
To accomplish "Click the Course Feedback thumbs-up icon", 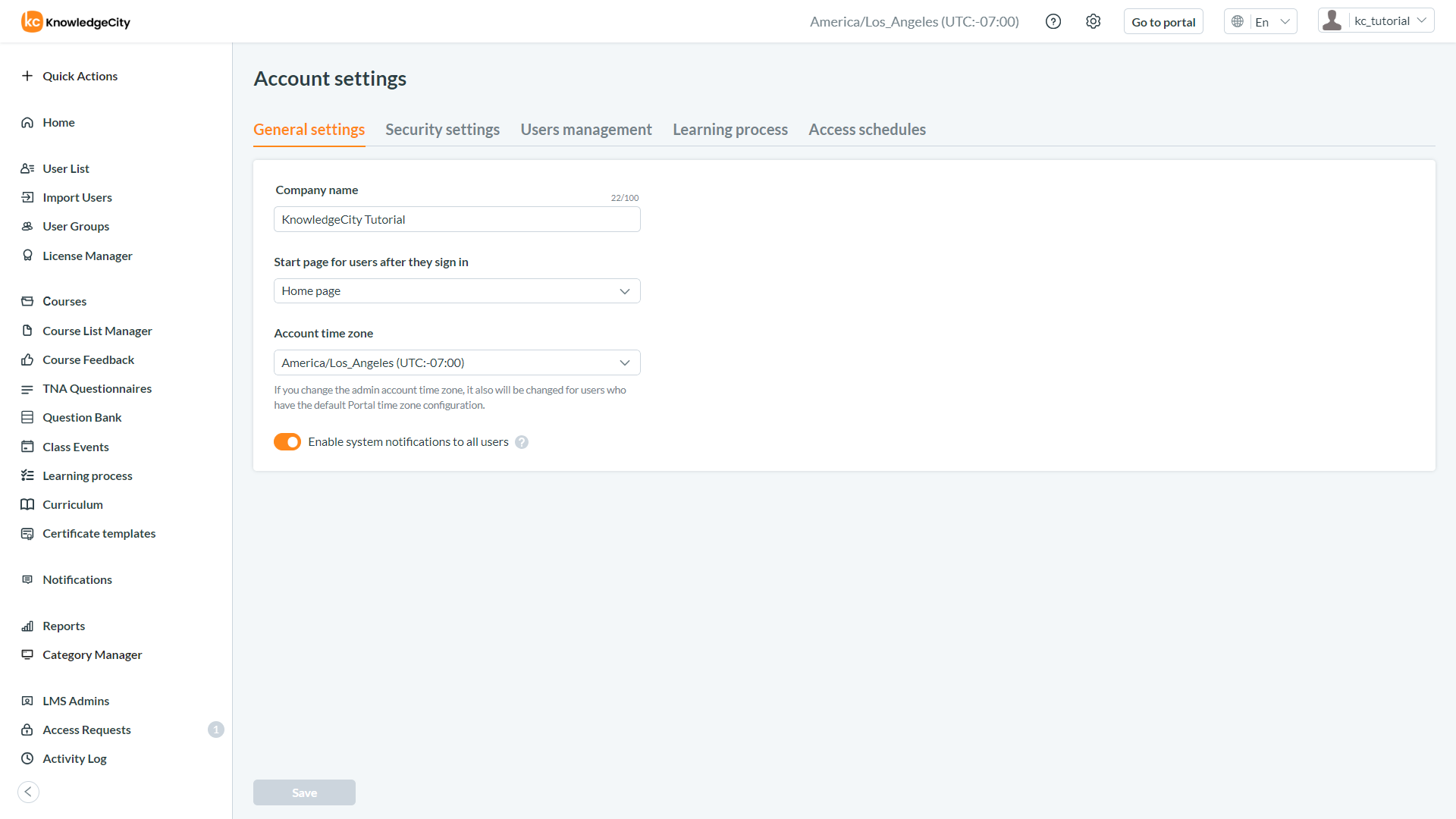I will 27,359.
